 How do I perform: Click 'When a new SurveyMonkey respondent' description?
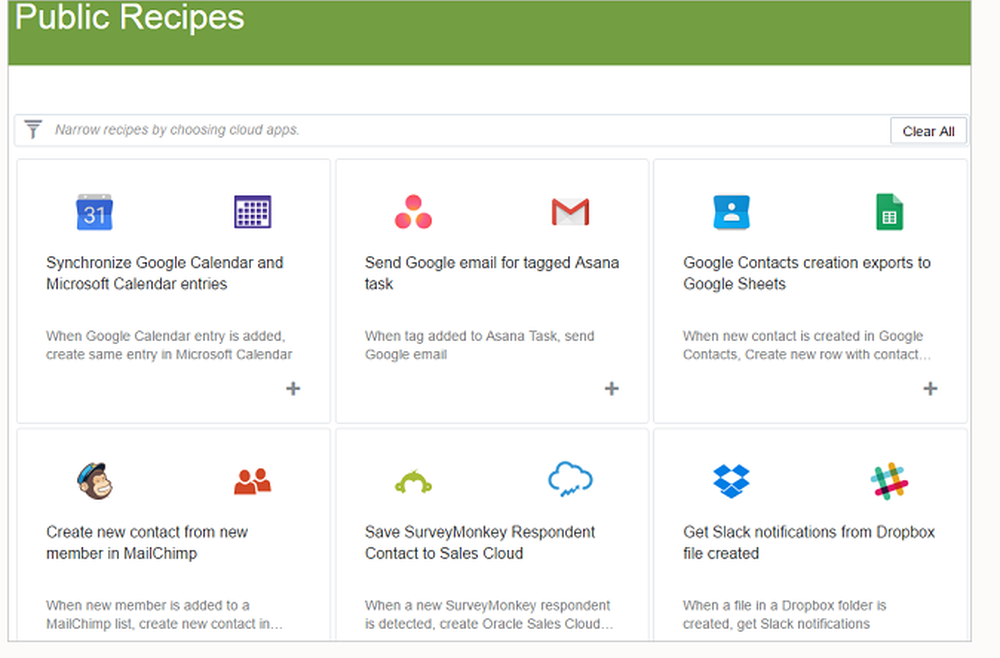[x=489, y=615]
